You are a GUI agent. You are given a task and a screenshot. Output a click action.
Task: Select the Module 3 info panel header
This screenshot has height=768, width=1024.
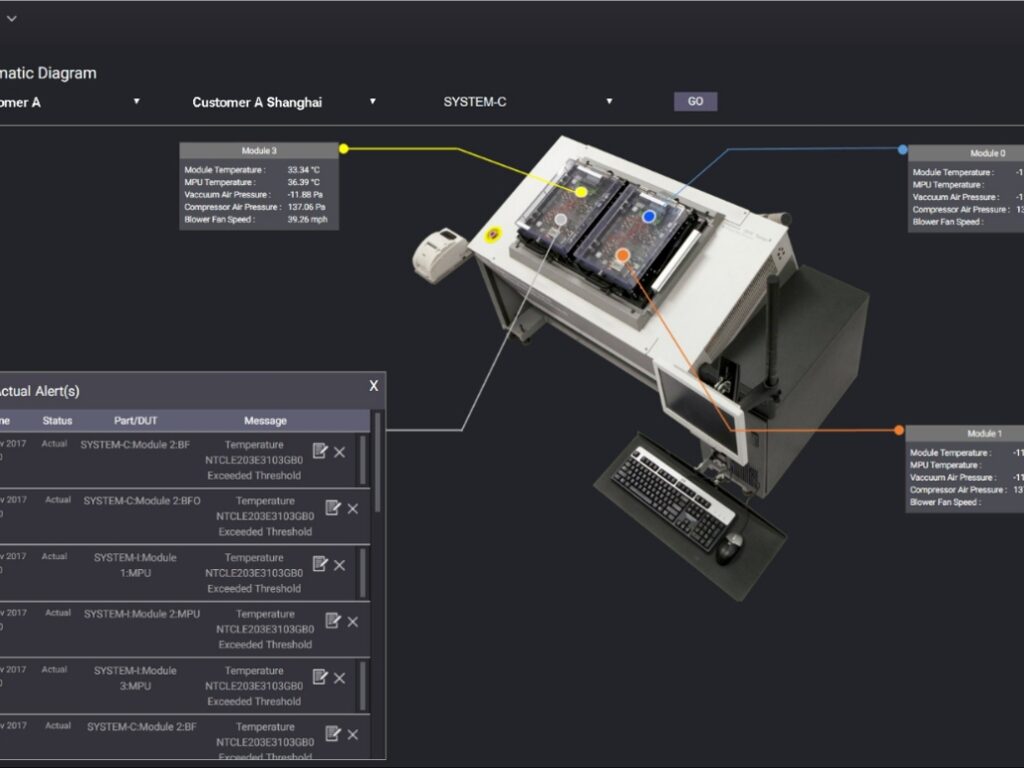(x=258, y=150)
